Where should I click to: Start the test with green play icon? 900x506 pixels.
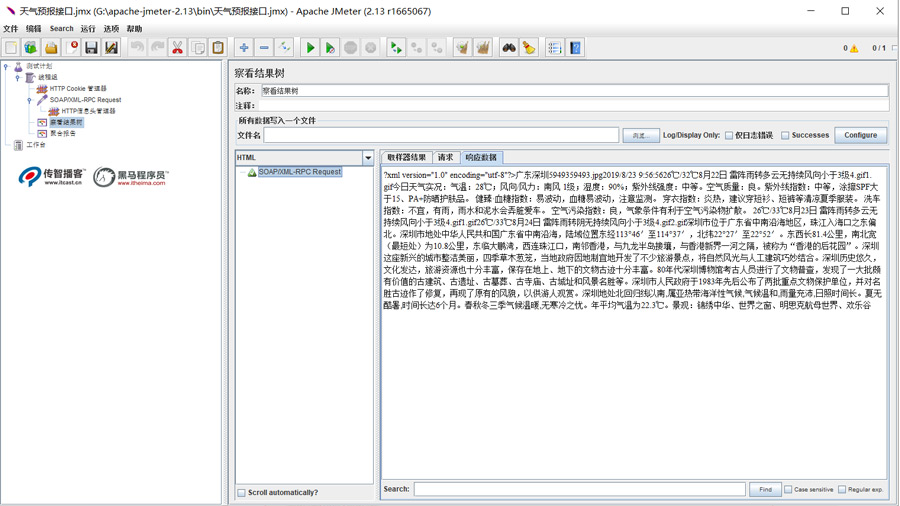pos(310,48)
